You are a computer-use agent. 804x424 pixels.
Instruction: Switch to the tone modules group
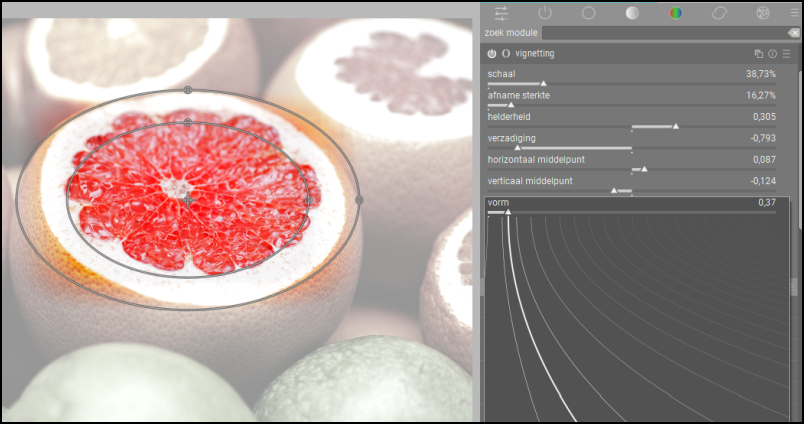(632, 13)
